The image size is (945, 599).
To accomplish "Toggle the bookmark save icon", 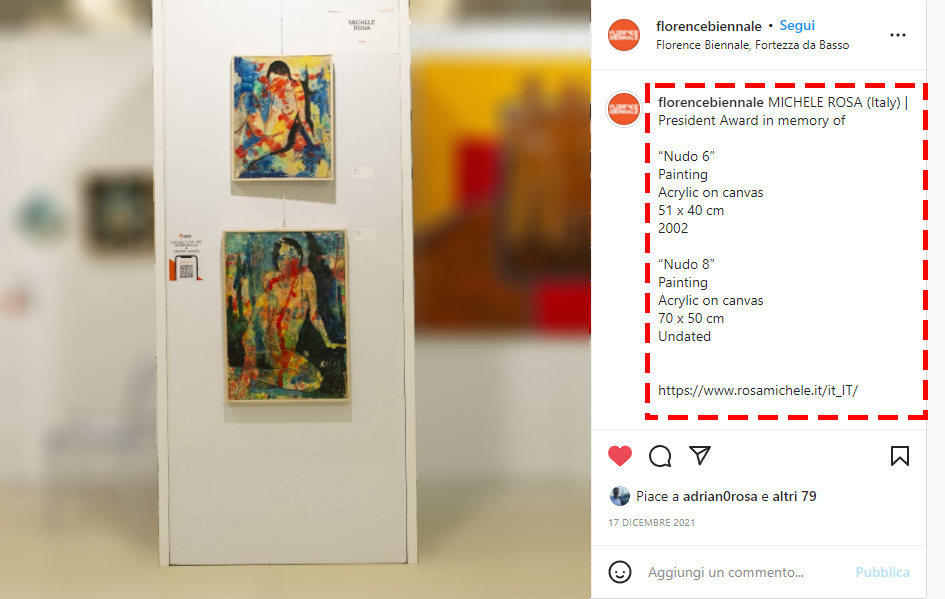I will pyautogui.click(x=900, y=456).
